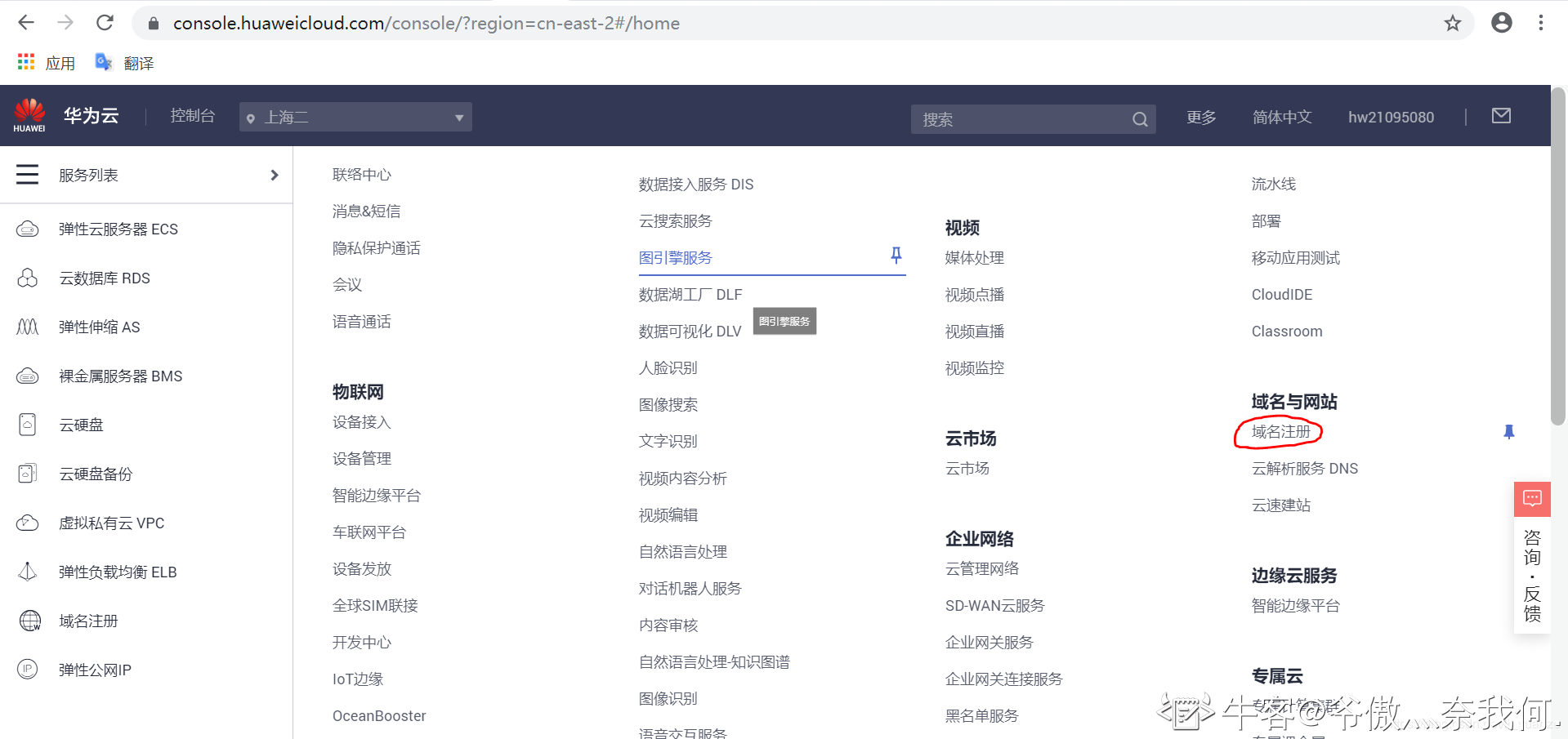Click the browser address bar
1568x739 pixels.
coord(801,23)
